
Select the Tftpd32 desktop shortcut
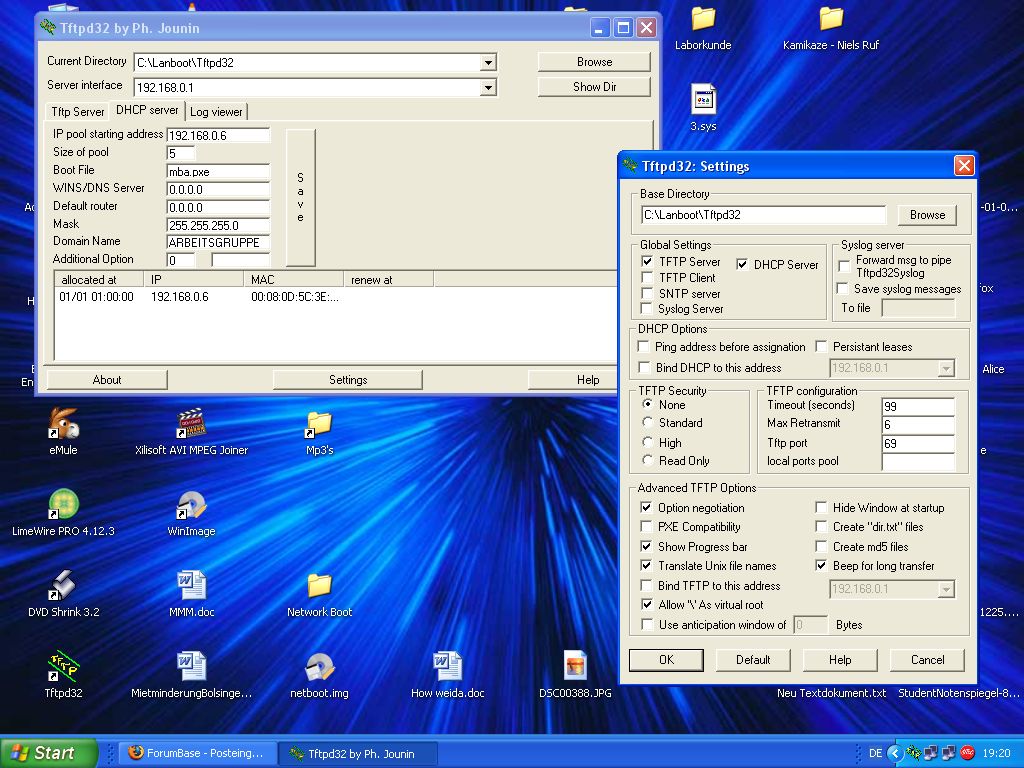point(63,667)
